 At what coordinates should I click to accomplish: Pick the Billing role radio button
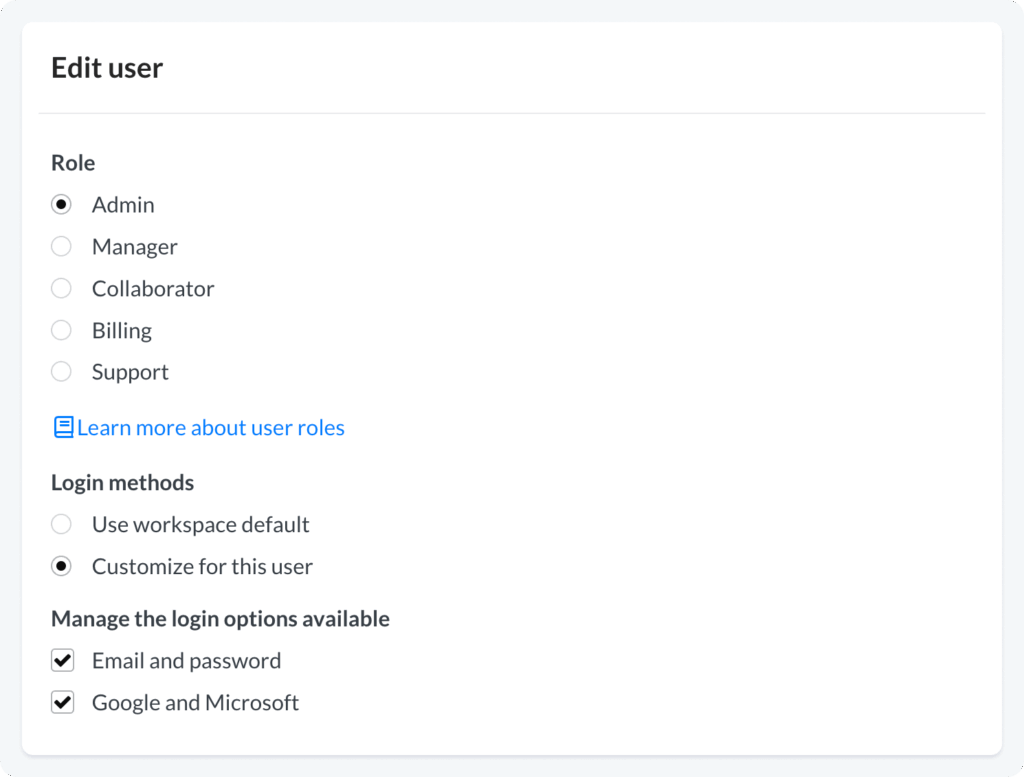[x=62, y=330]
